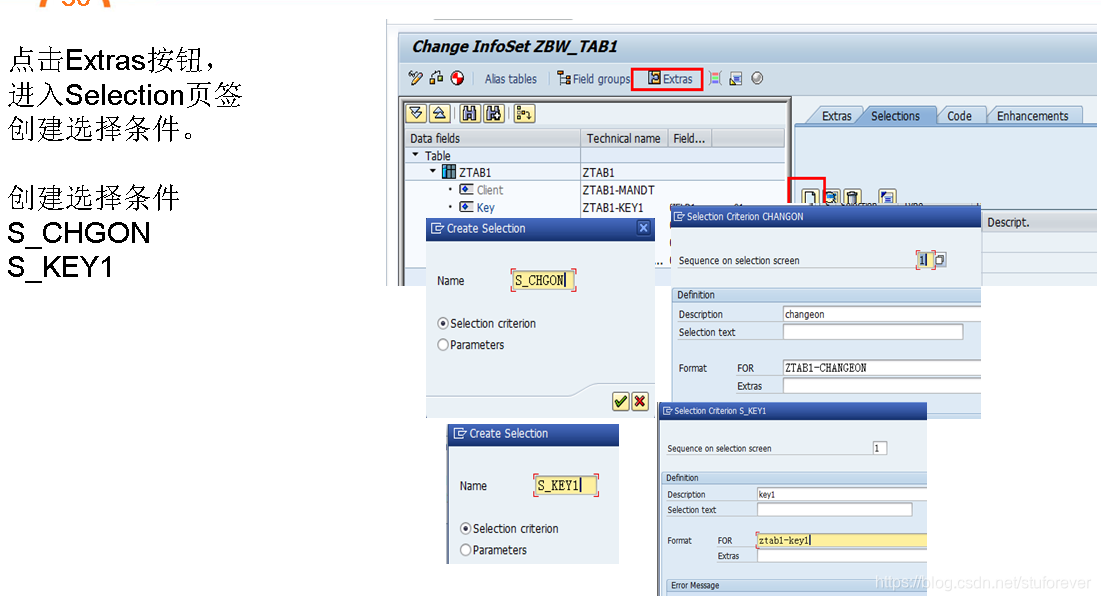Click title bar icon of S_KEY1 Create Selection
The height and width of the screenshot is (601, 1101).
pos(460,433)
